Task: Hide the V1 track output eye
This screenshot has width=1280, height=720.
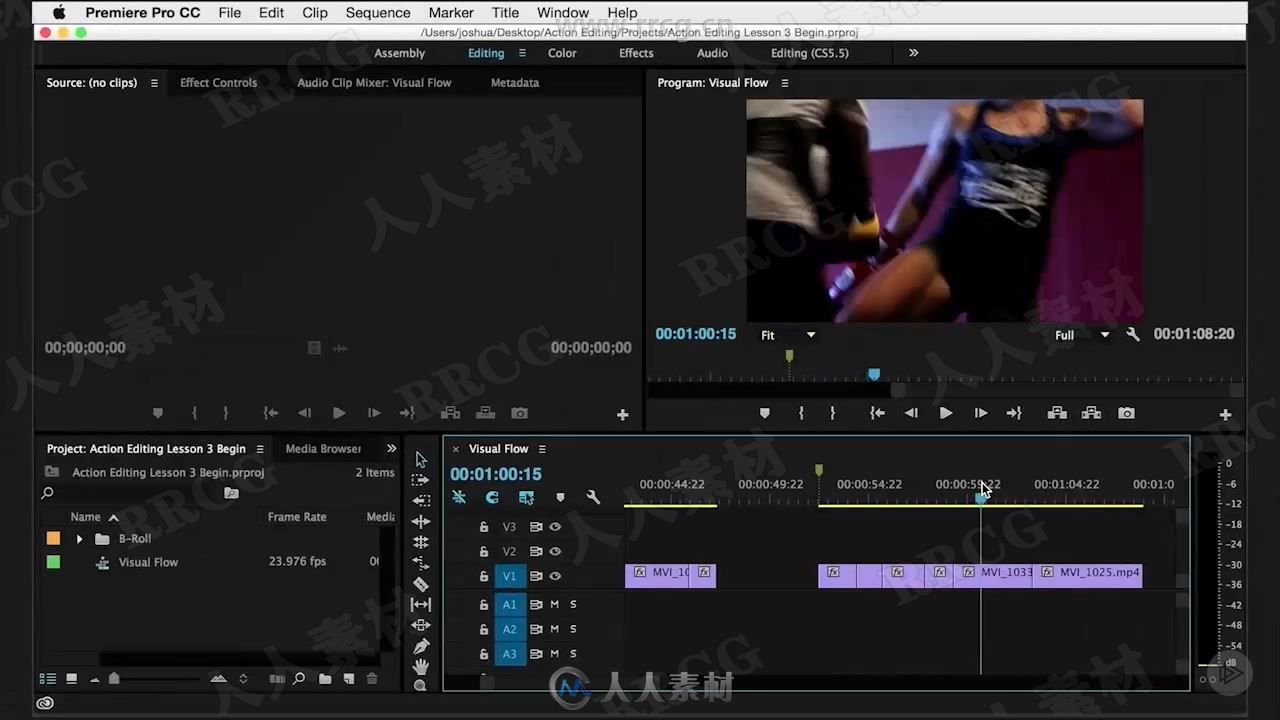Action: point(555,576)
